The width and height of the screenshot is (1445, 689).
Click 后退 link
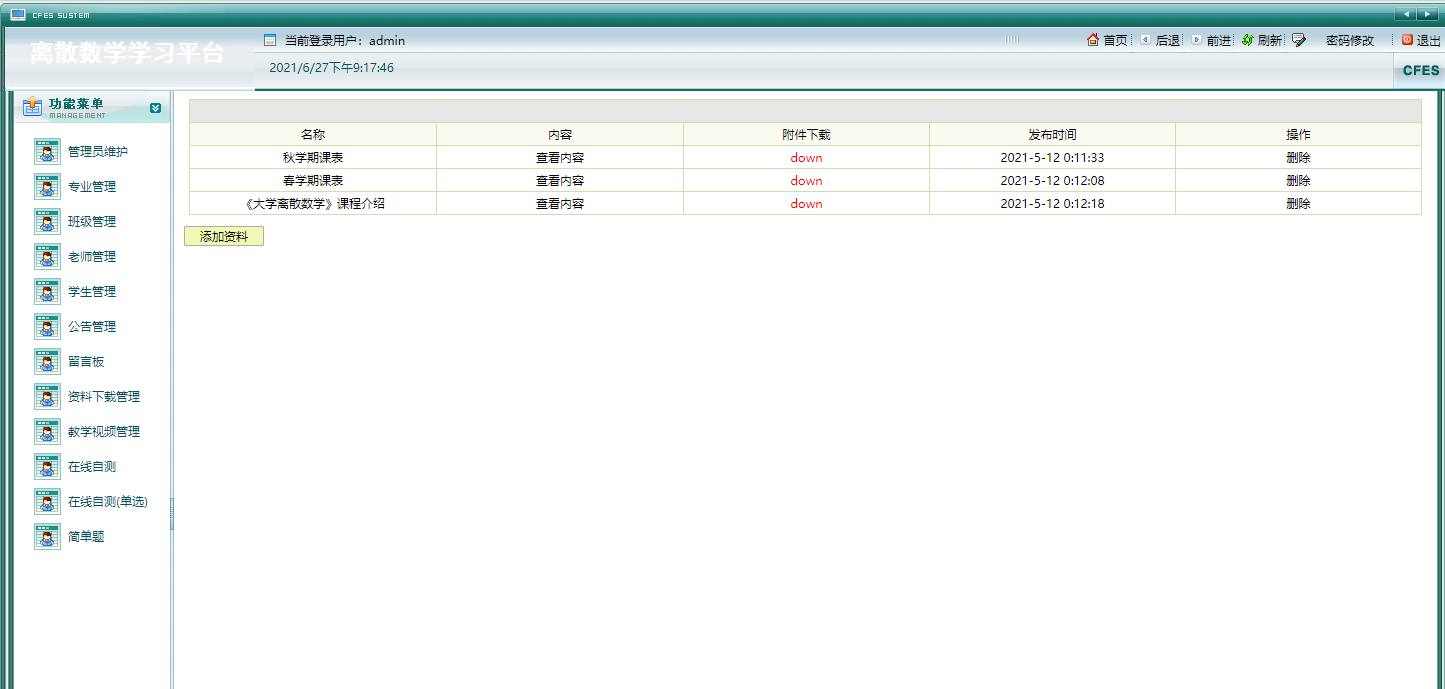[1168, 41]
